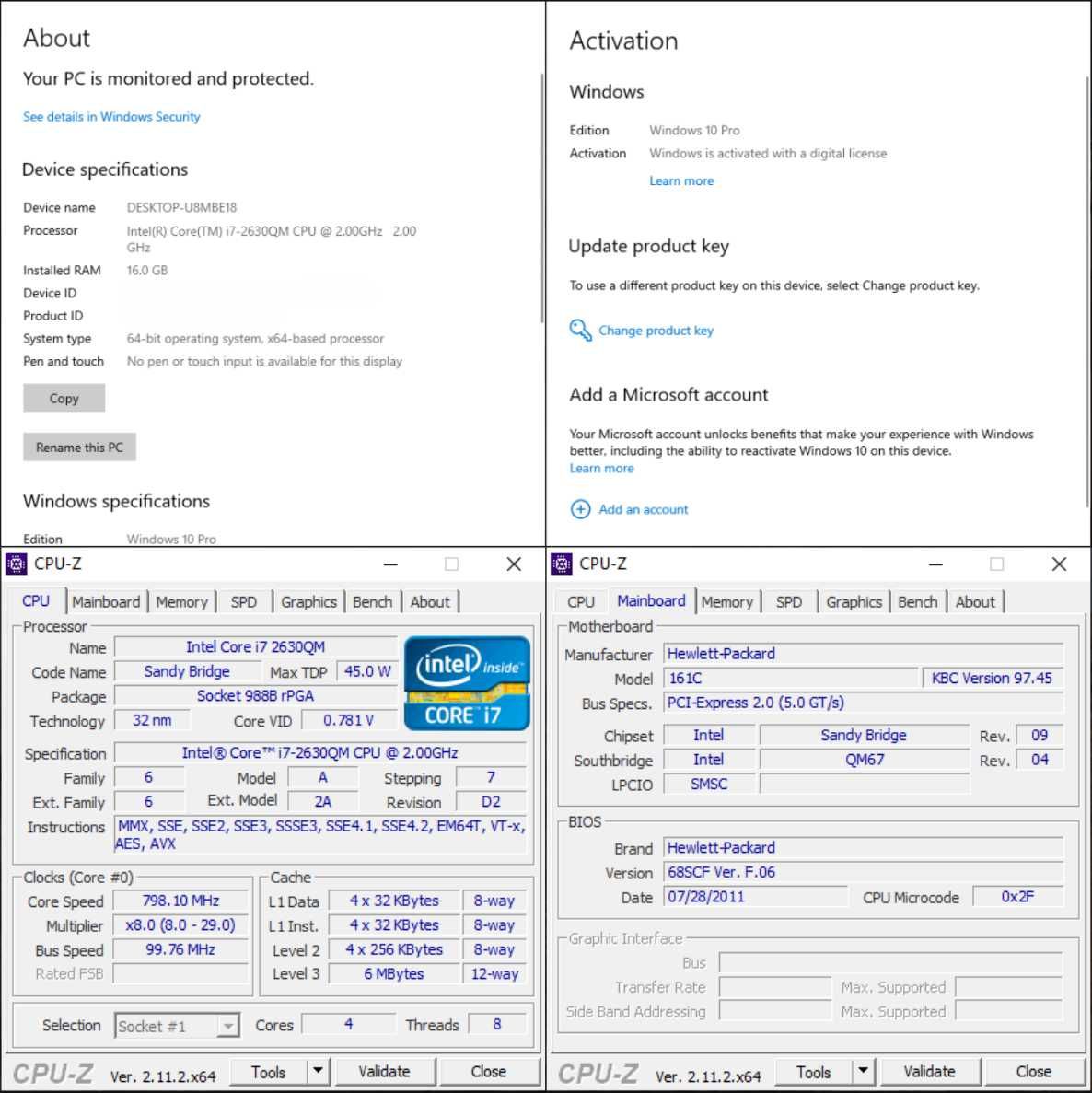Click the Multiplier value x8.0 (8.0 - 29.0)
This screenshot has width=1092, height=1093.
[x=180, y=925]
